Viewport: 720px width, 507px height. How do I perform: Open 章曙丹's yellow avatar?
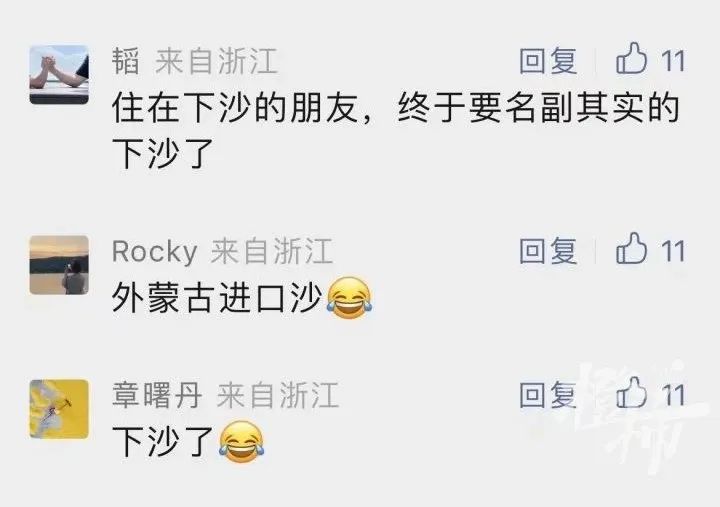[x=59, y=409]
